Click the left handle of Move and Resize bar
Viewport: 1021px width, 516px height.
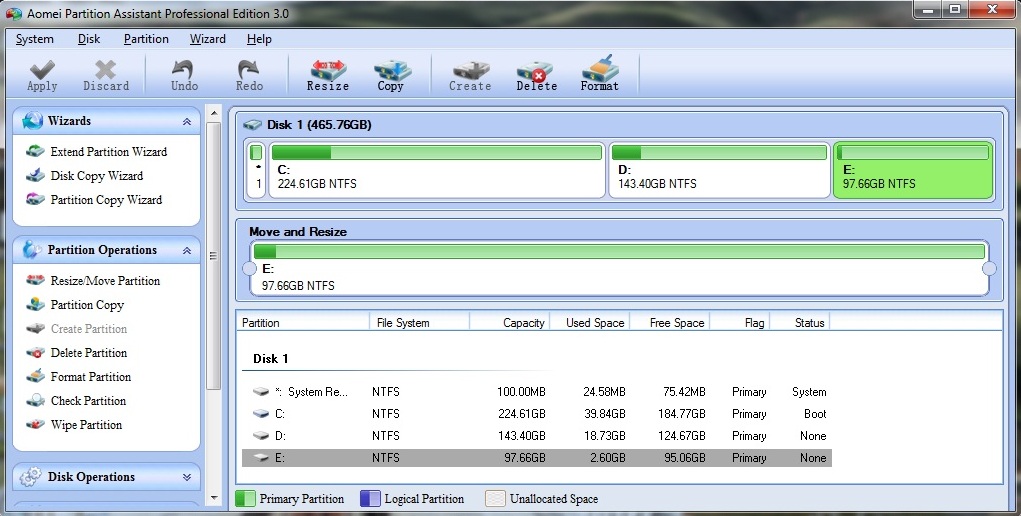249,268
